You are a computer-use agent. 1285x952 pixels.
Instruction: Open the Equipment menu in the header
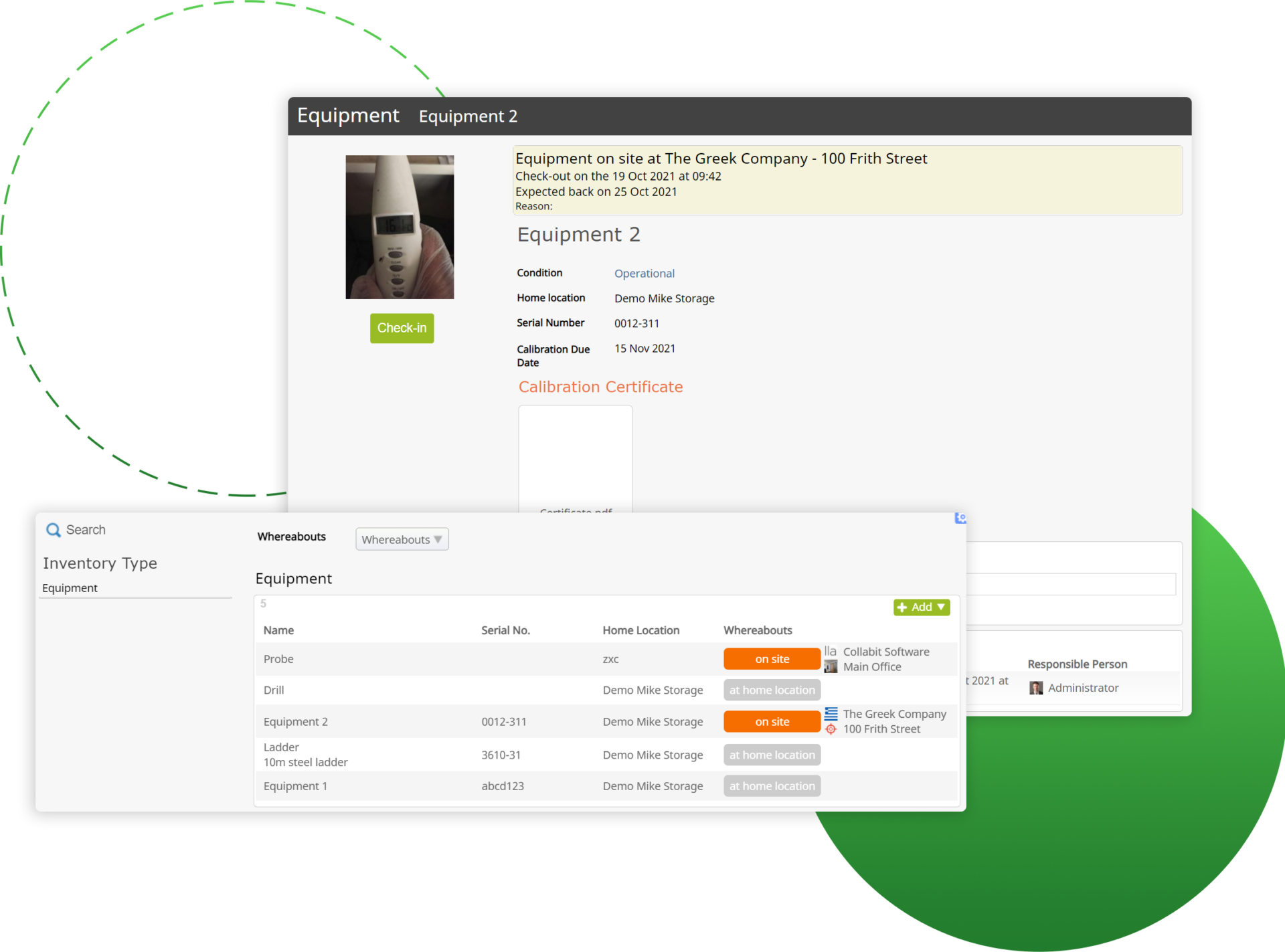348,115
